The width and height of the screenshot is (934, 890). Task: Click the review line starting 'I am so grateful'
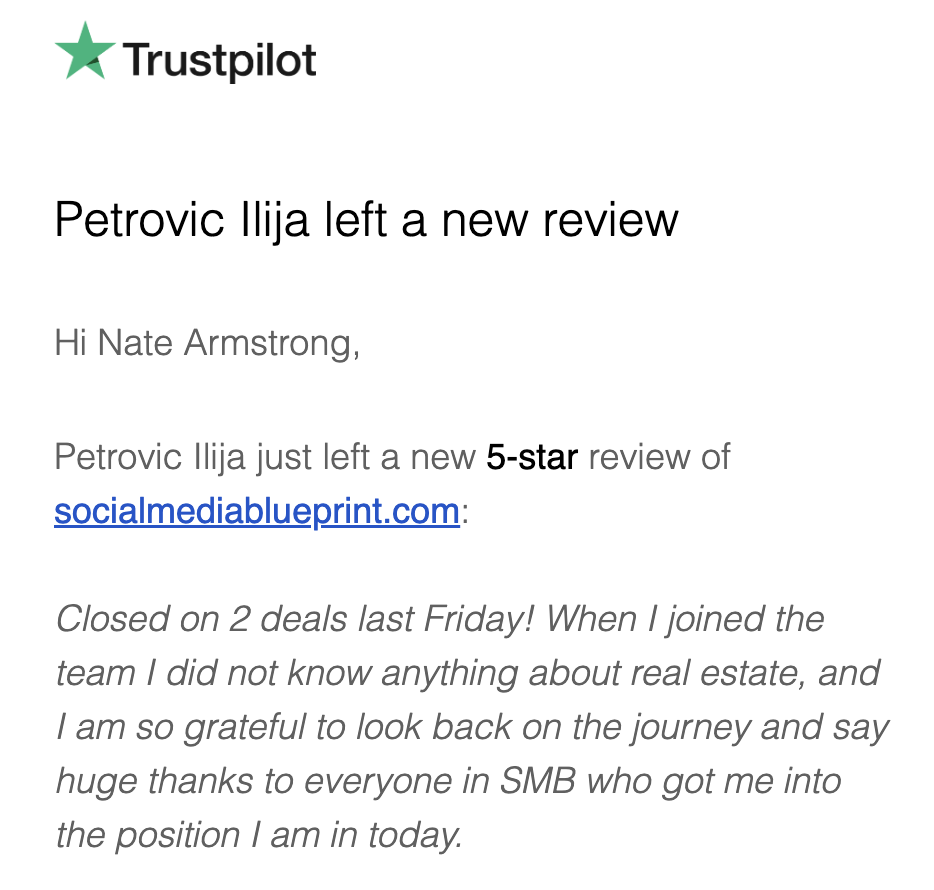click(x=472, y=728)
